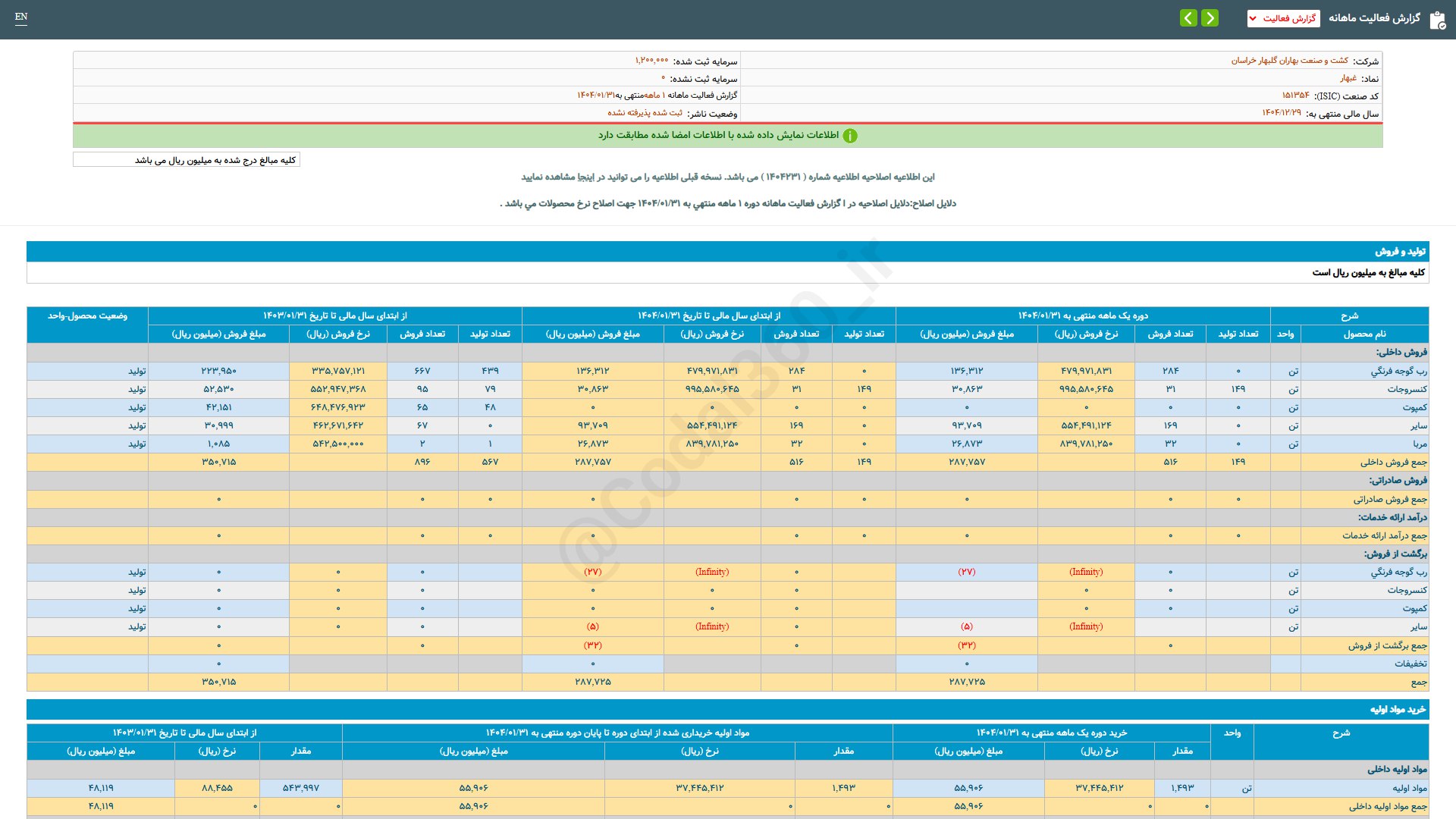Click the خرید مواد اولیه section header
Screen dimensions: 1456x819
(x=1398, y=709)
